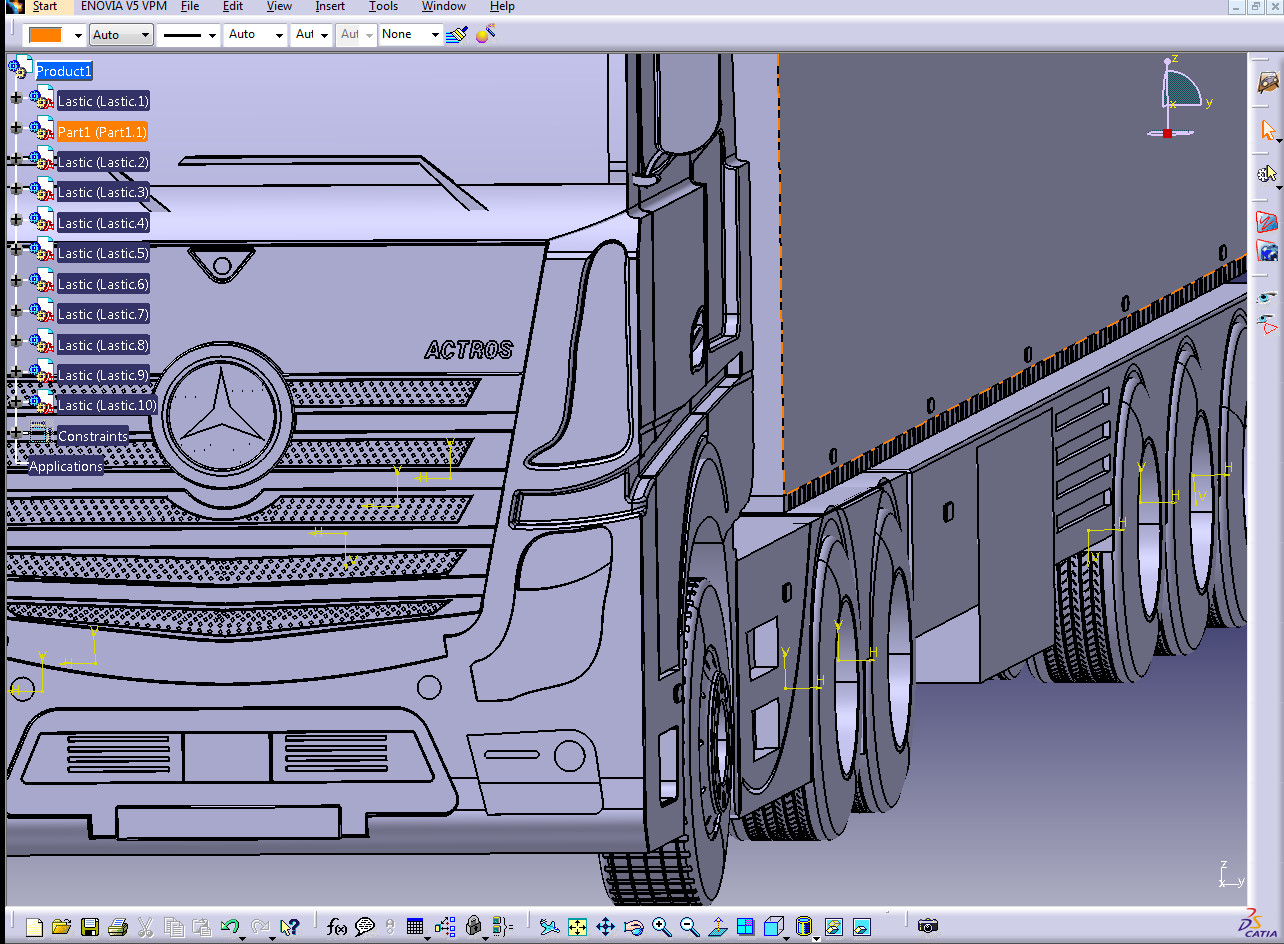Click the Paste icon in bottom toolbar

202,927
